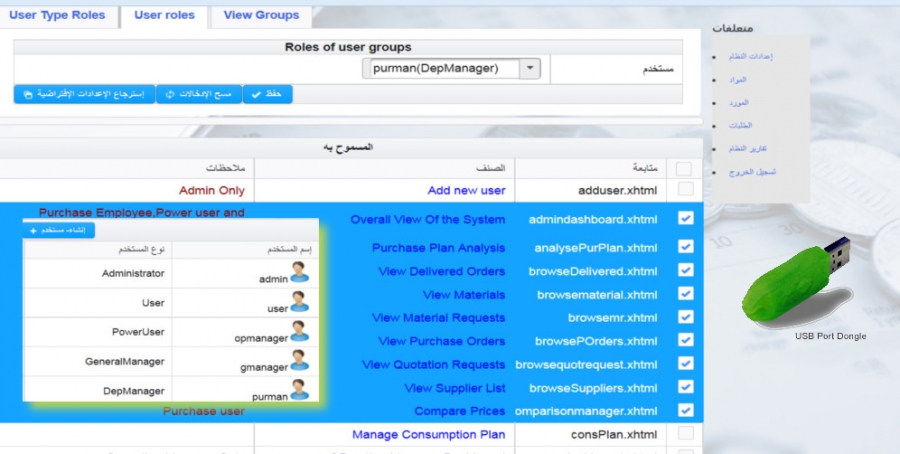This screenshot has width=900, height=454.
Task: Open the 'Add new user' link
Action: (466, 190)
